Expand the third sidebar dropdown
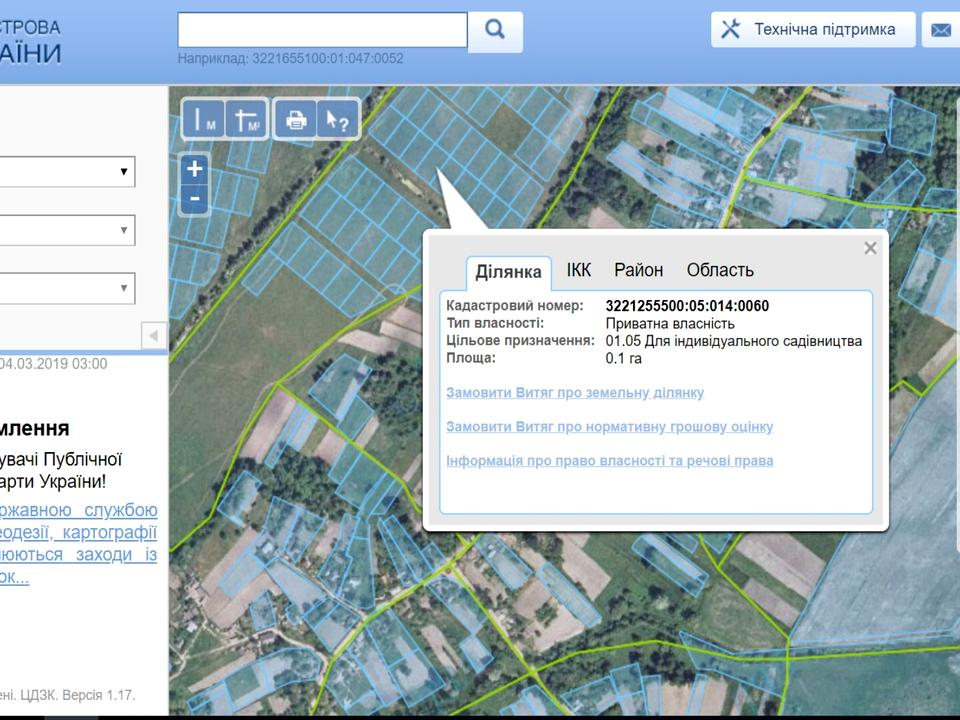Viewport: 960px width, 720px height. click(x=67, y=288)
